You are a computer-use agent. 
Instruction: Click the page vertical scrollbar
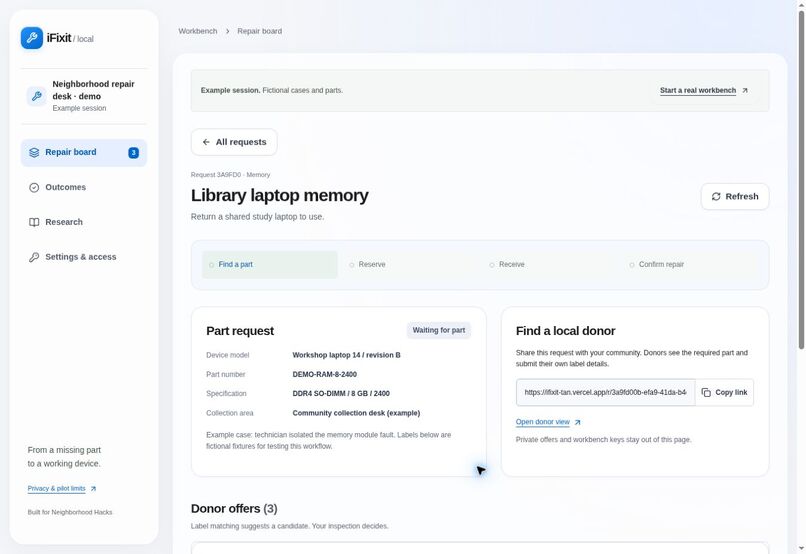[x=801, y=180]
